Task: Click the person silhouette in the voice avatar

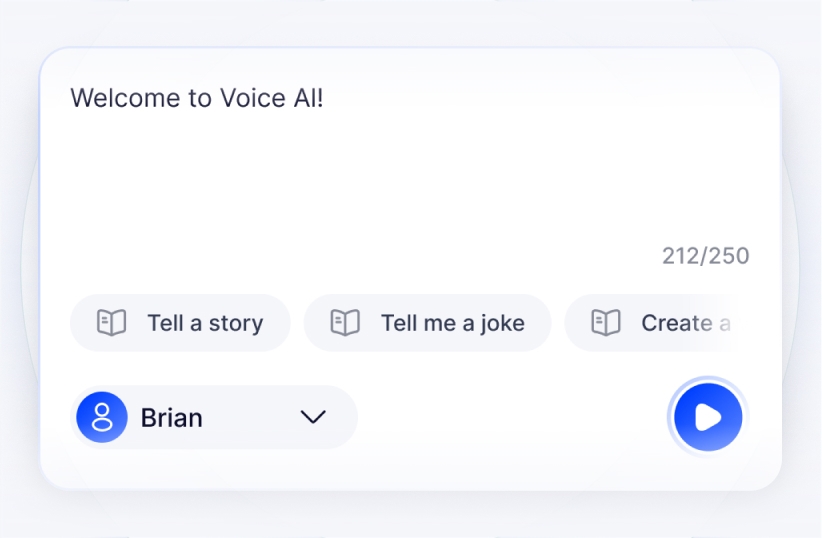Action: (x=102, y=417)
